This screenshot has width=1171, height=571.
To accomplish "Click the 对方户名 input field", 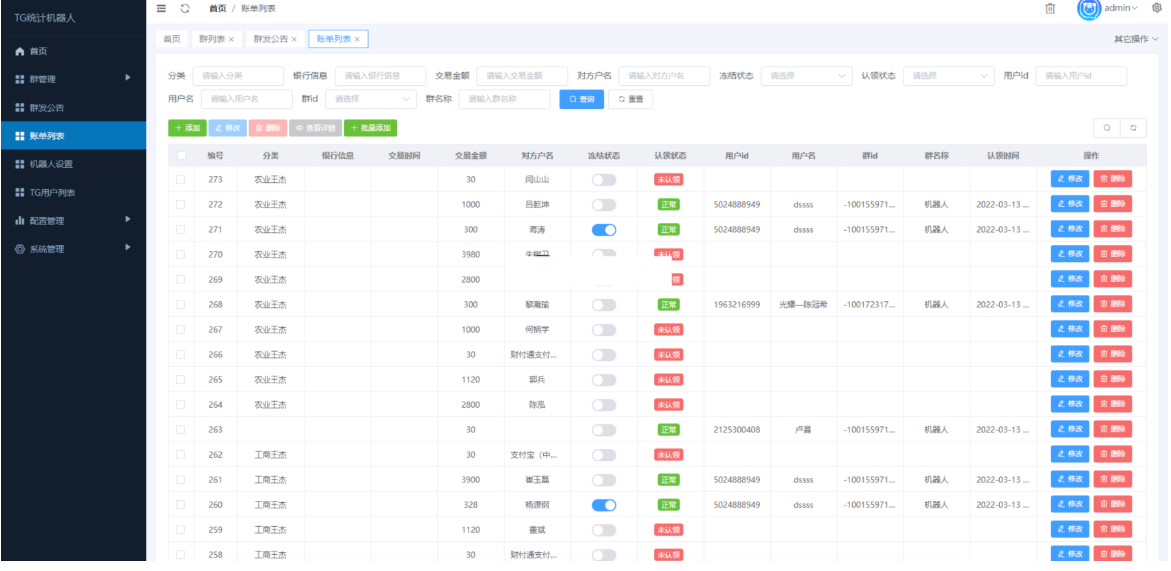I will [x=664, y=75].
